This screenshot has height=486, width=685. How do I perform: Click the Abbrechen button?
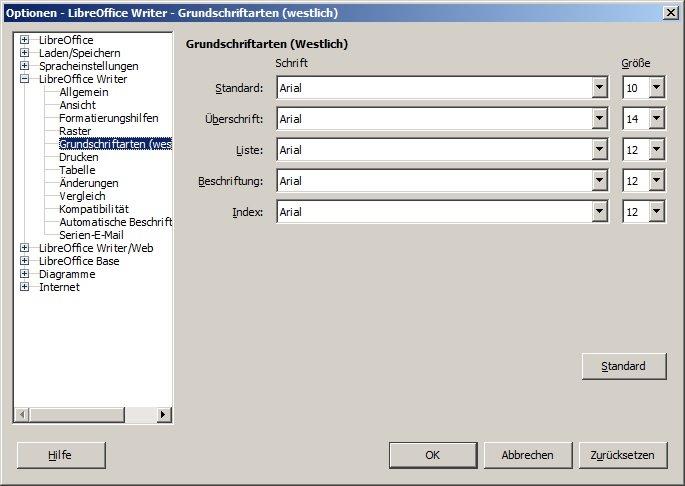coord(528,455)
